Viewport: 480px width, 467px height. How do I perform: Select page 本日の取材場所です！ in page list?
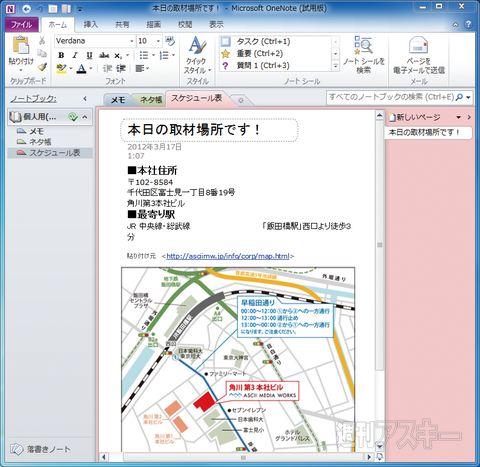(x=428, y=133)
